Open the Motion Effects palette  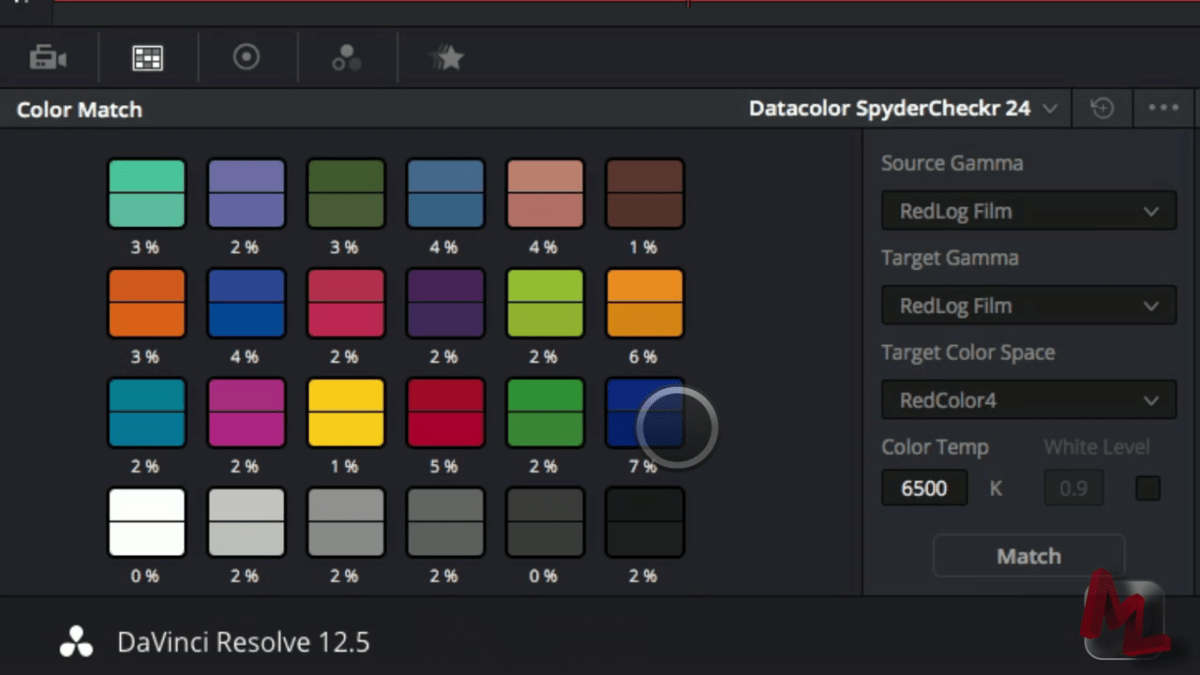click(x=447, y=57)
